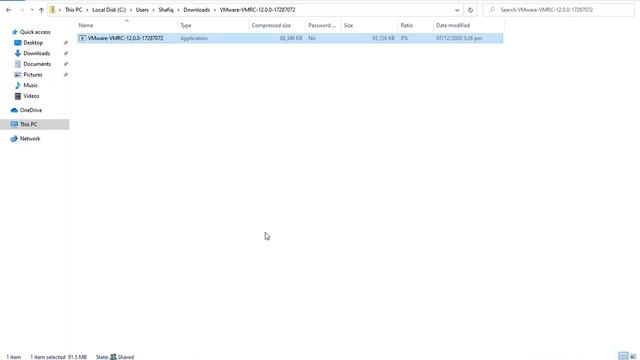Go up one folder level arrow

click(x=41, y=10)
